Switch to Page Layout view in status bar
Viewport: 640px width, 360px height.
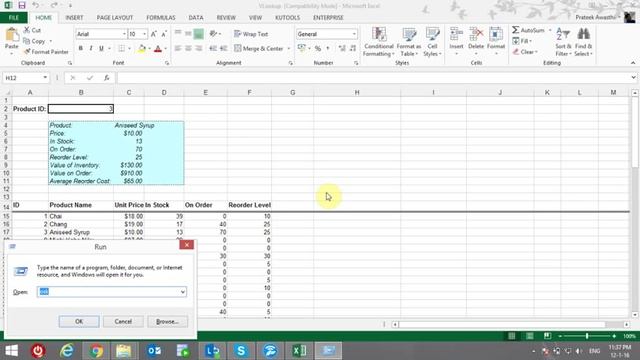pyautogui.click(x=529, y=336)
